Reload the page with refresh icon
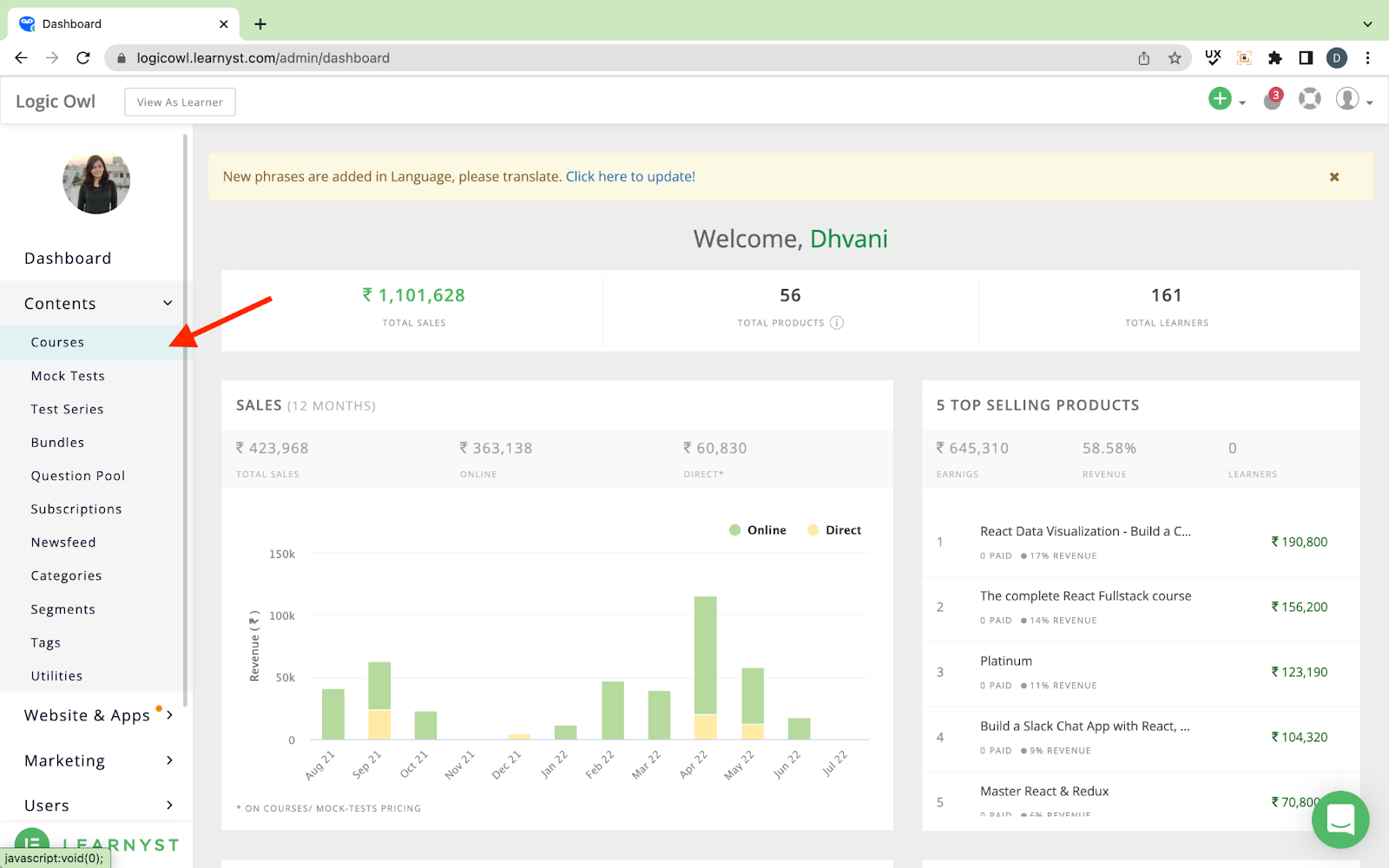 [83, 58]
